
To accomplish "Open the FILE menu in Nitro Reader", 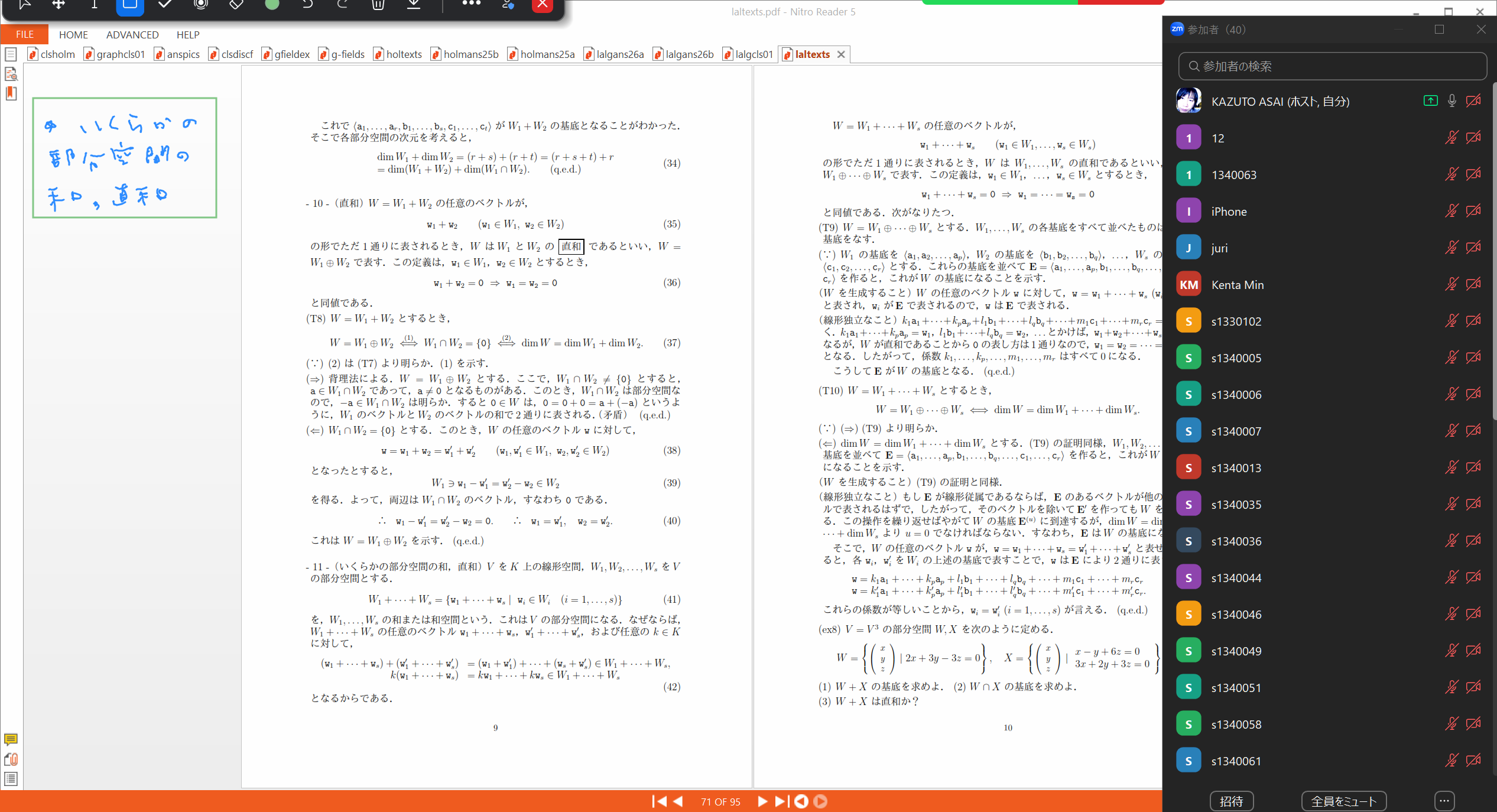I will pyautogui.click(x=24, y=34).
